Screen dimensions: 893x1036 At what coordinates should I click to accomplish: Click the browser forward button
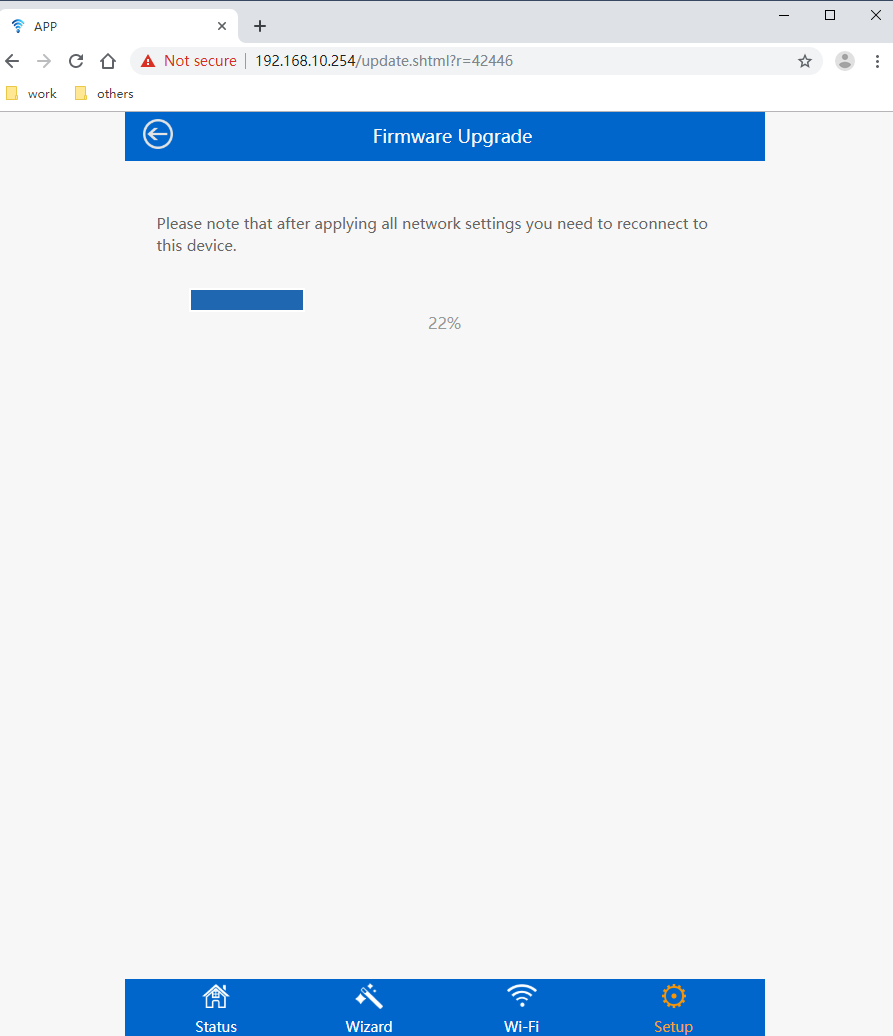[x=44, y=61]
